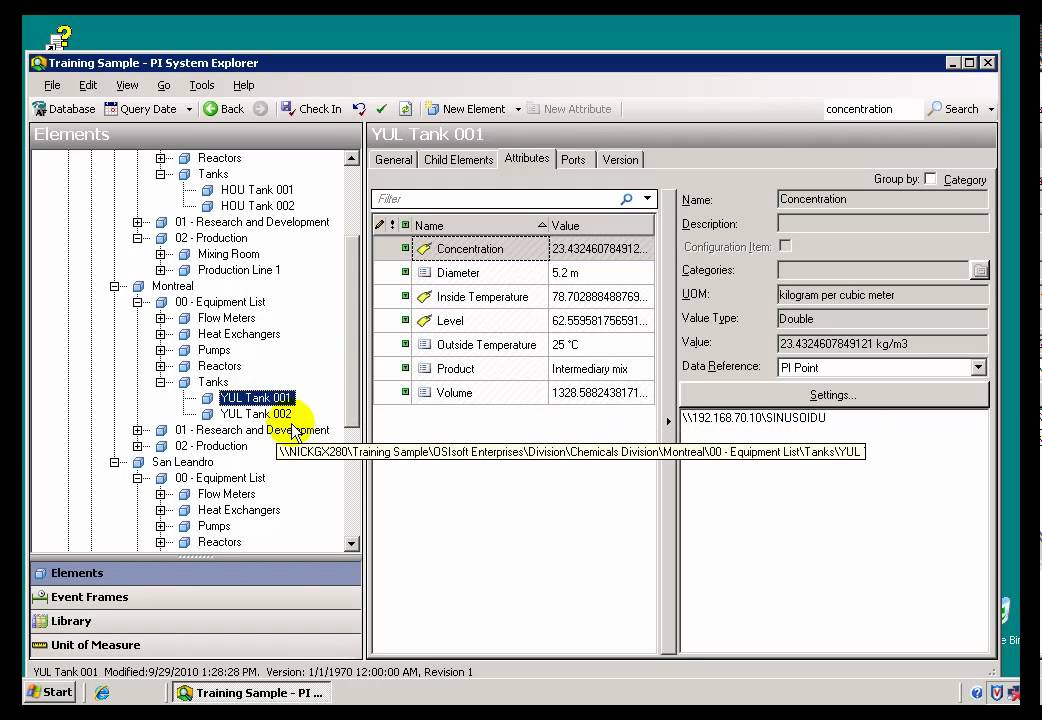Click the scroll-down arrow of the elements tree
Image resolution: width=1042 pixels, height=720 pixels.
(352, 543)
